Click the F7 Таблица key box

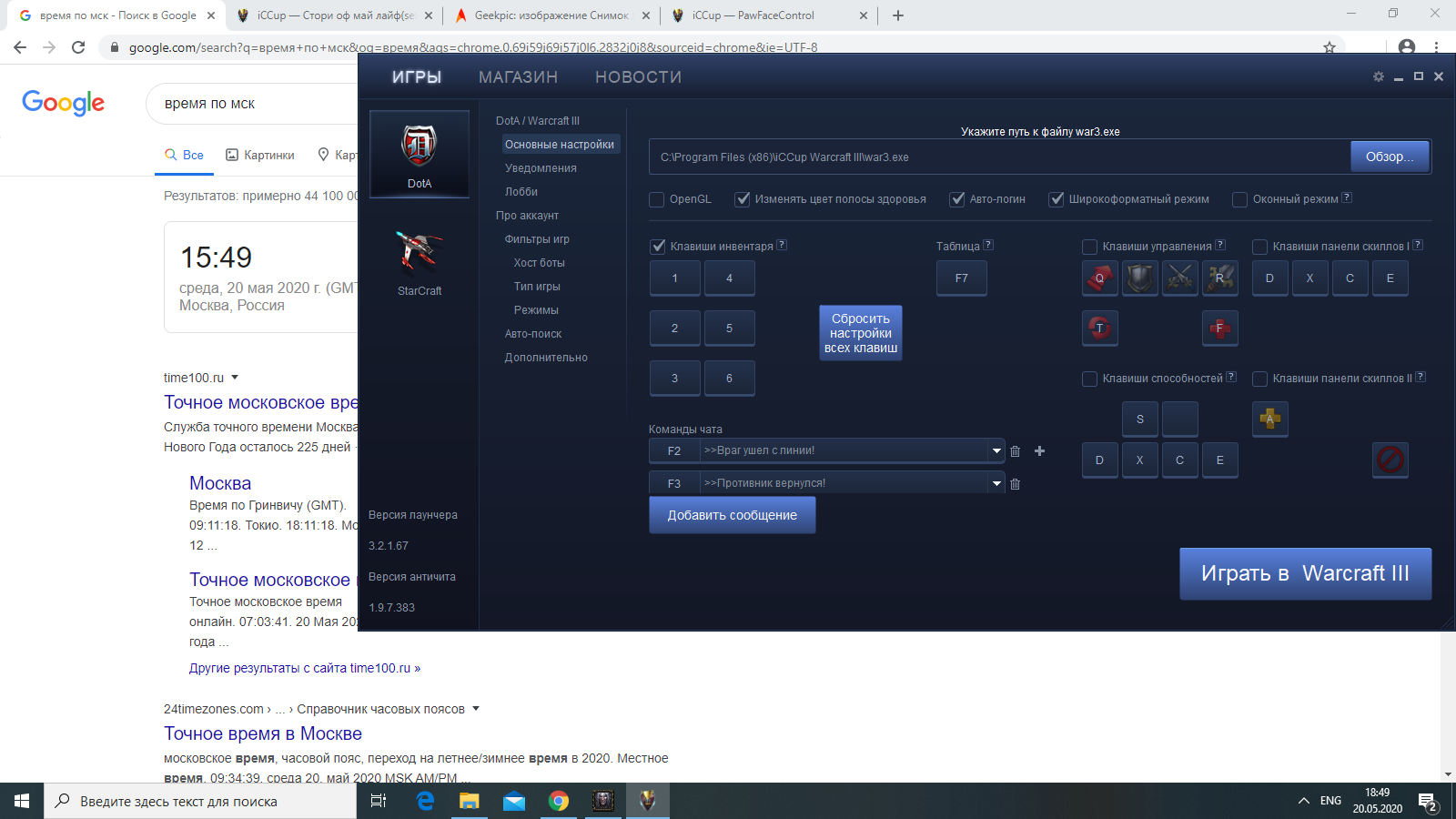(x=962, y=278)
